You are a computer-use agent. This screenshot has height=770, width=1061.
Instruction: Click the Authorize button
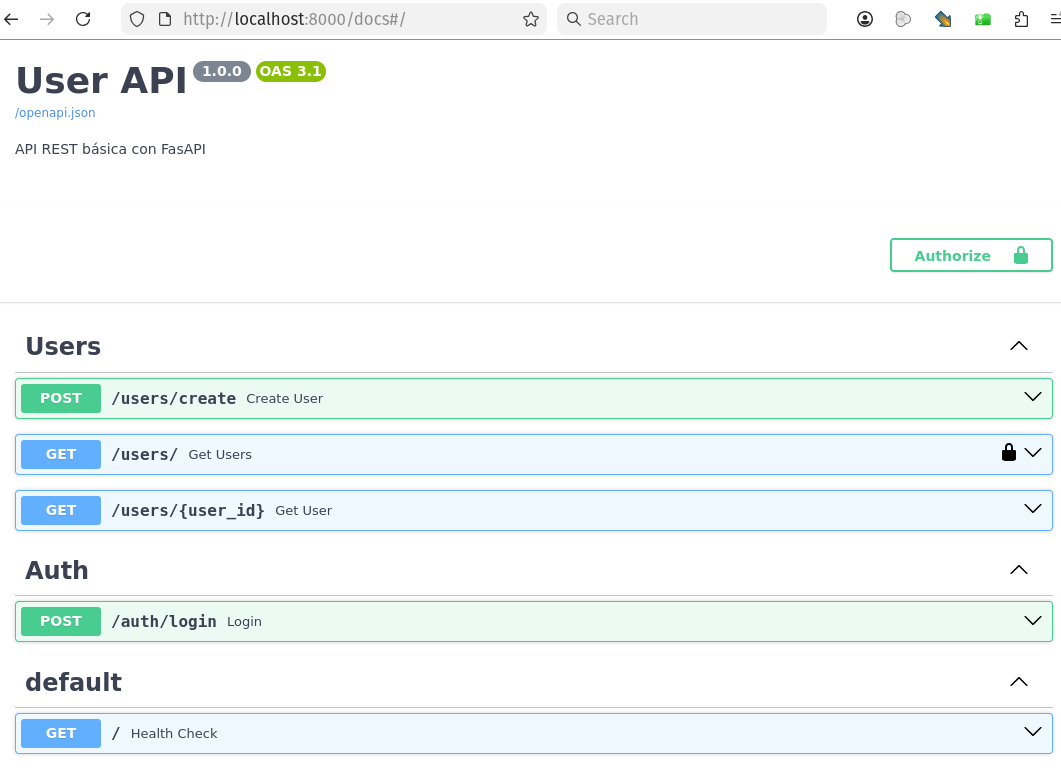(970, 255)
